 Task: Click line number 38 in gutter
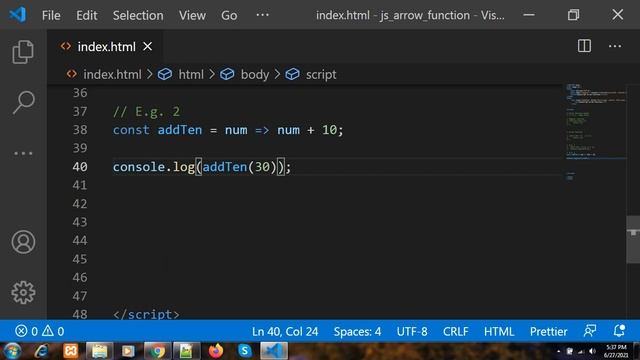(x=80, y=130)
